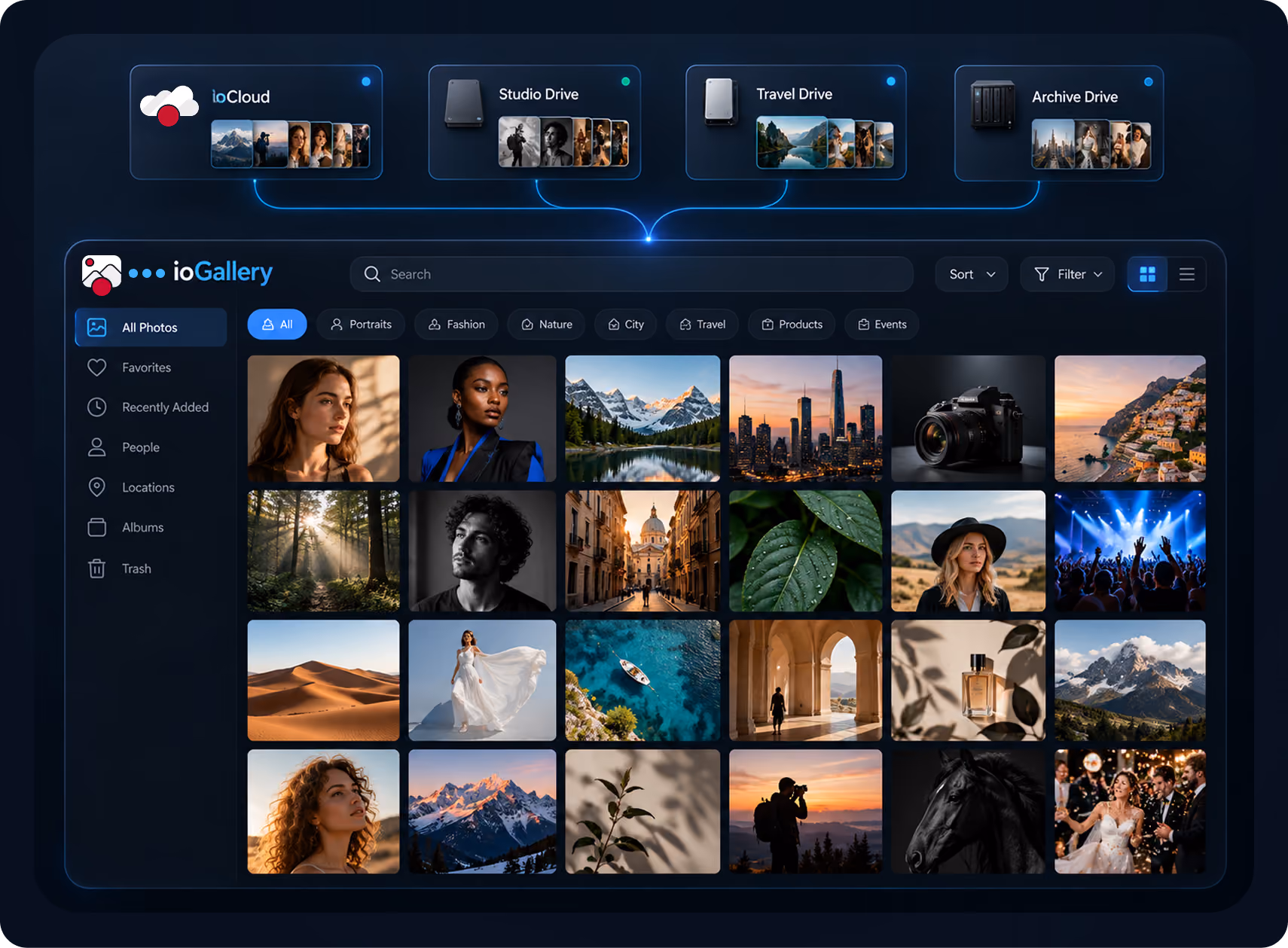
Task: Open the city skyline sunset photo
Action: click(x=806, y=419)
